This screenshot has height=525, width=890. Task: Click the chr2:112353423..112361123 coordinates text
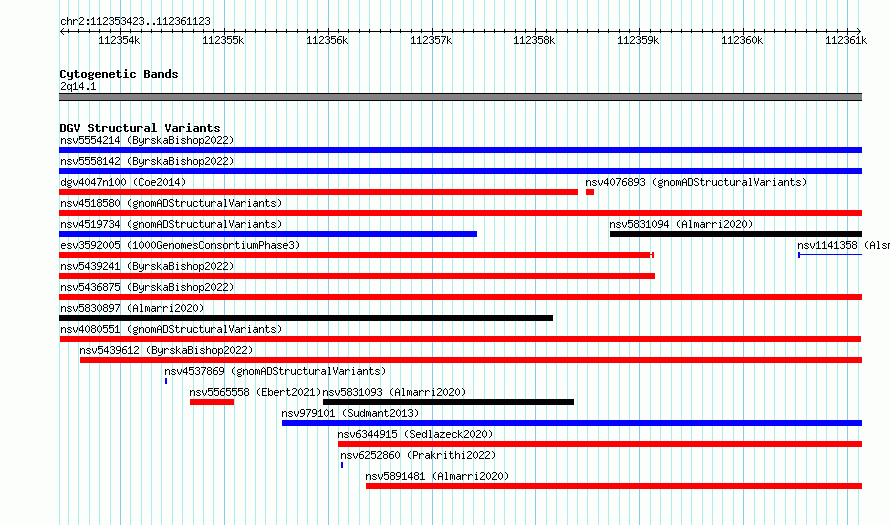135,21
